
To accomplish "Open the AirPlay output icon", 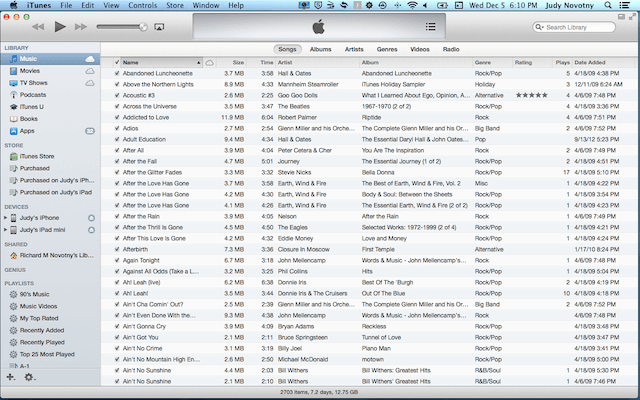I will 159,27.
